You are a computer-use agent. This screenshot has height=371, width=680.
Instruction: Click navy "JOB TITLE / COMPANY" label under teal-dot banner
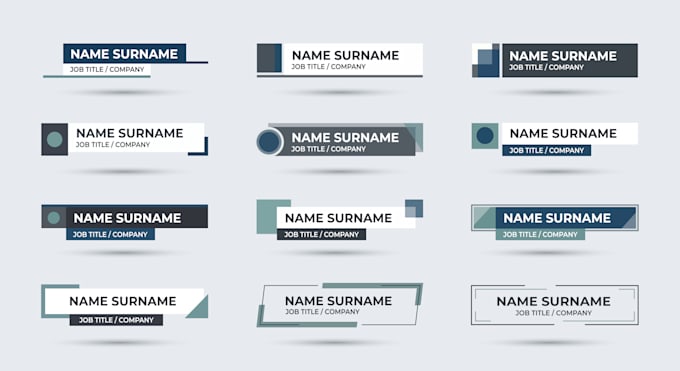coord(110,234)
